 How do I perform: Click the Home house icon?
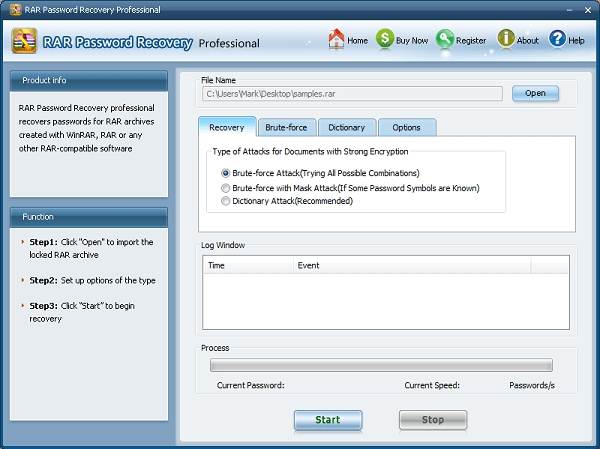pos(336,39)
